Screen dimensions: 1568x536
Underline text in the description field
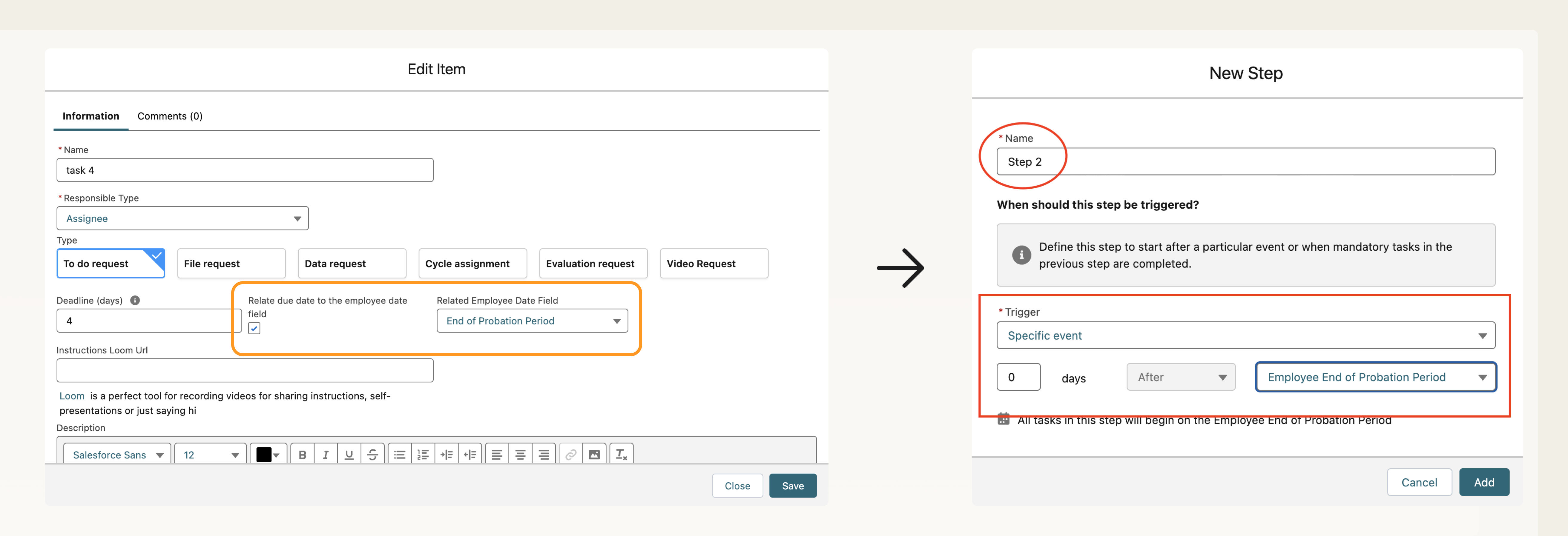click(x=349, y=454)
